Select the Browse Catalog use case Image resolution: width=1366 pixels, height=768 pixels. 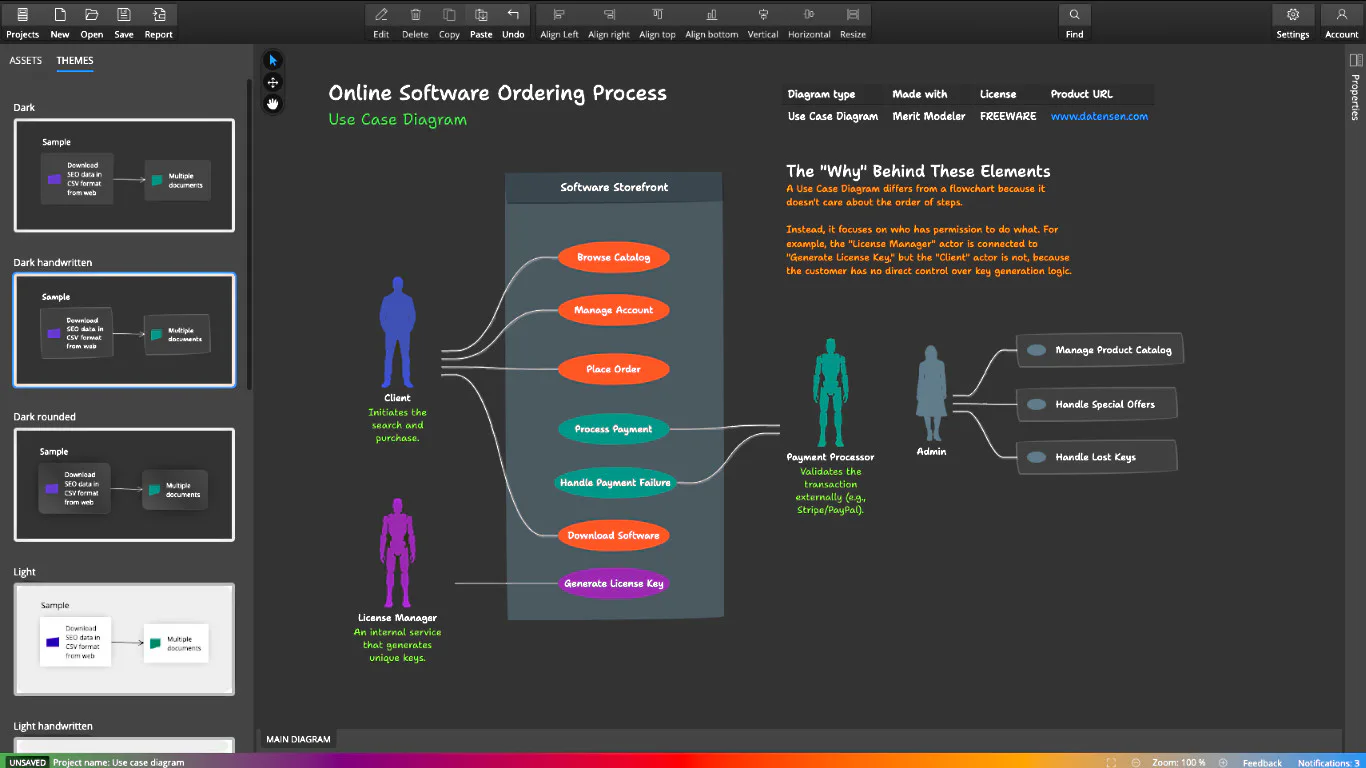613,257
